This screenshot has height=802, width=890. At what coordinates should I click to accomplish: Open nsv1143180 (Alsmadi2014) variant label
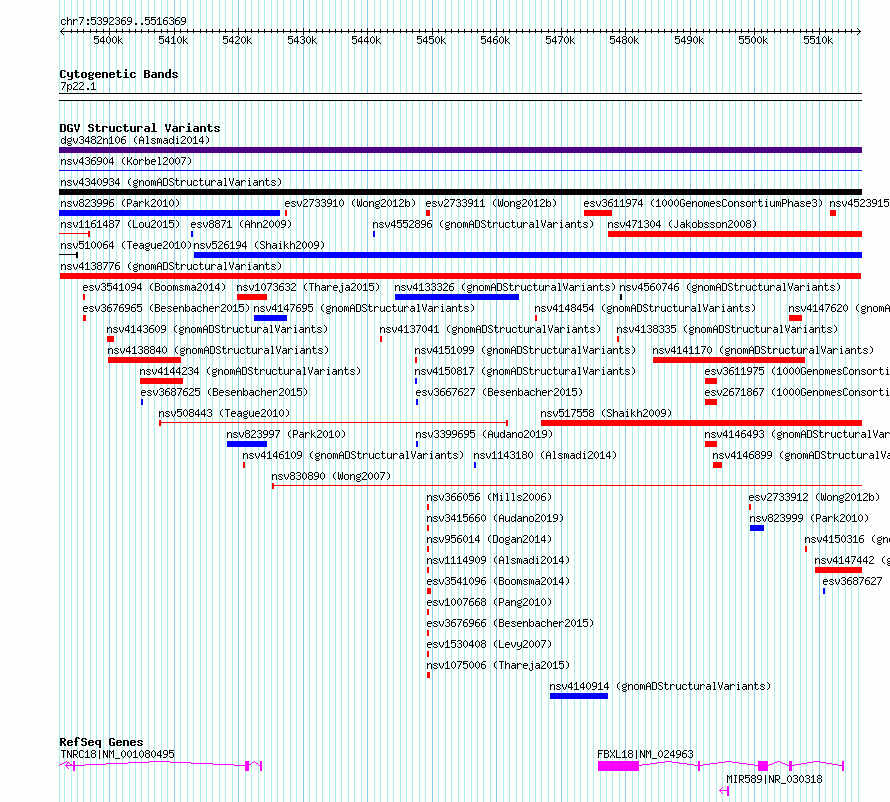(x=545, y=455)
